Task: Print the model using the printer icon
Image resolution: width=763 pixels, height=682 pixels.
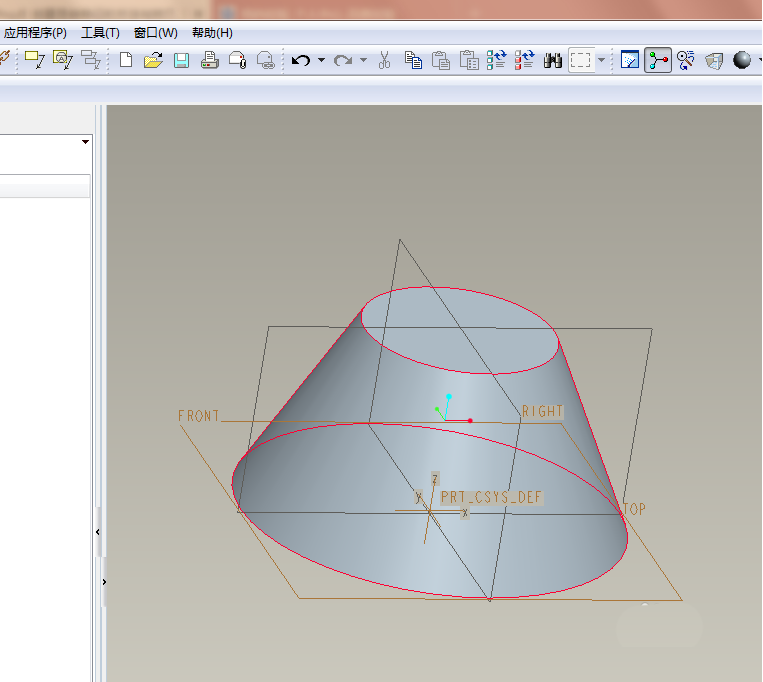Action: point(209,60)
